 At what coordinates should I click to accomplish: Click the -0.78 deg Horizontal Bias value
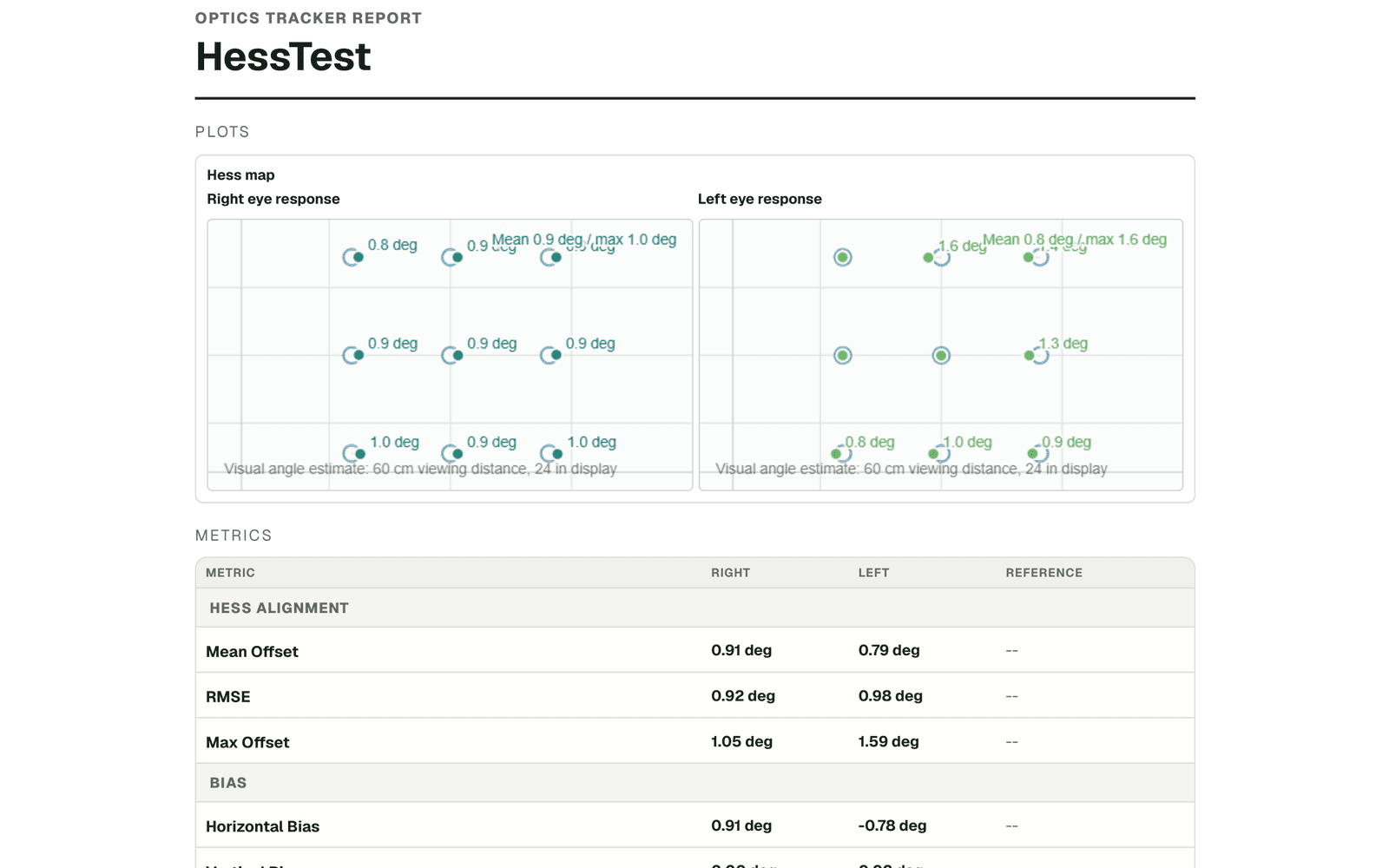coord(892,825)
